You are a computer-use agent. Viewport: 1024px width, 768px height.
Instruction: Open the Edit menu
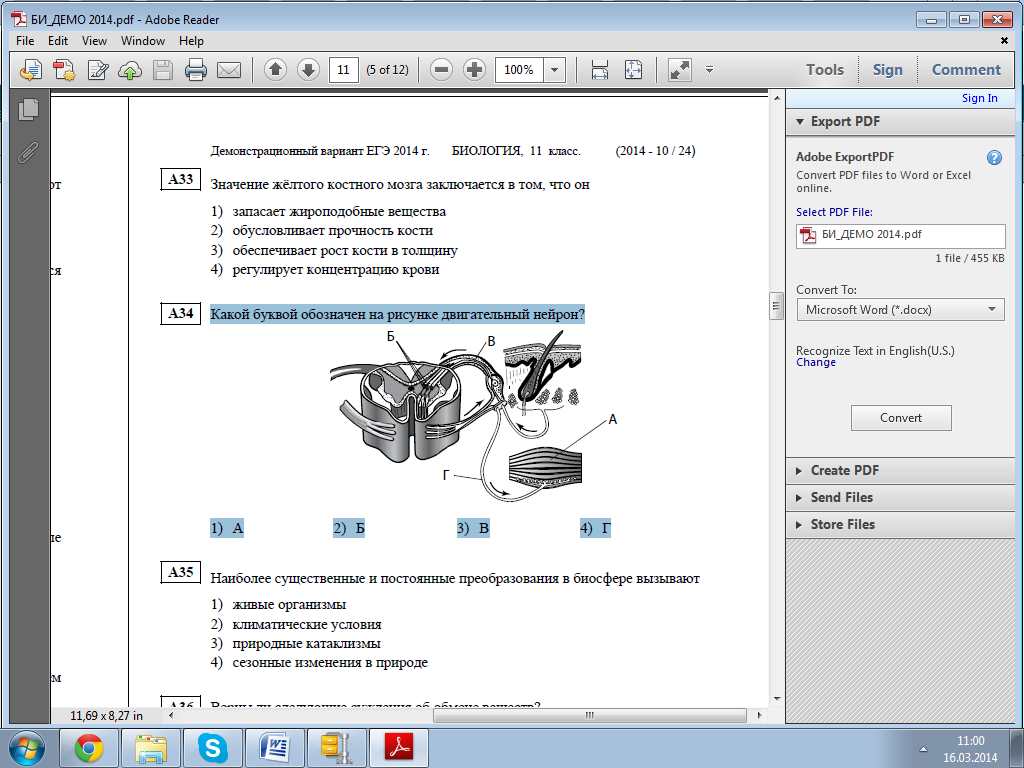click(x=57, y=40)
